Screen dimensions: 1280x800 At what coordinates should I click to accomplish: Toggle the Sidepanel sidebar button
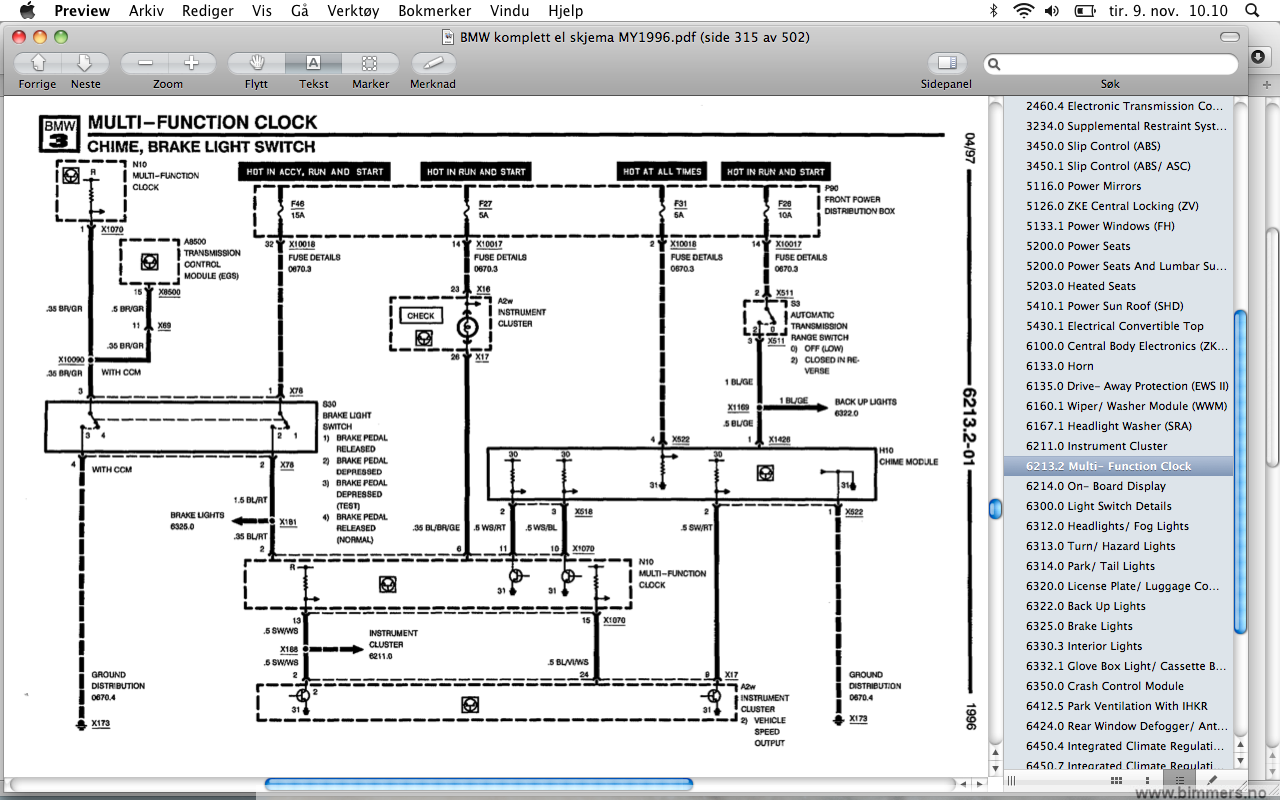[x=946, y=63]
